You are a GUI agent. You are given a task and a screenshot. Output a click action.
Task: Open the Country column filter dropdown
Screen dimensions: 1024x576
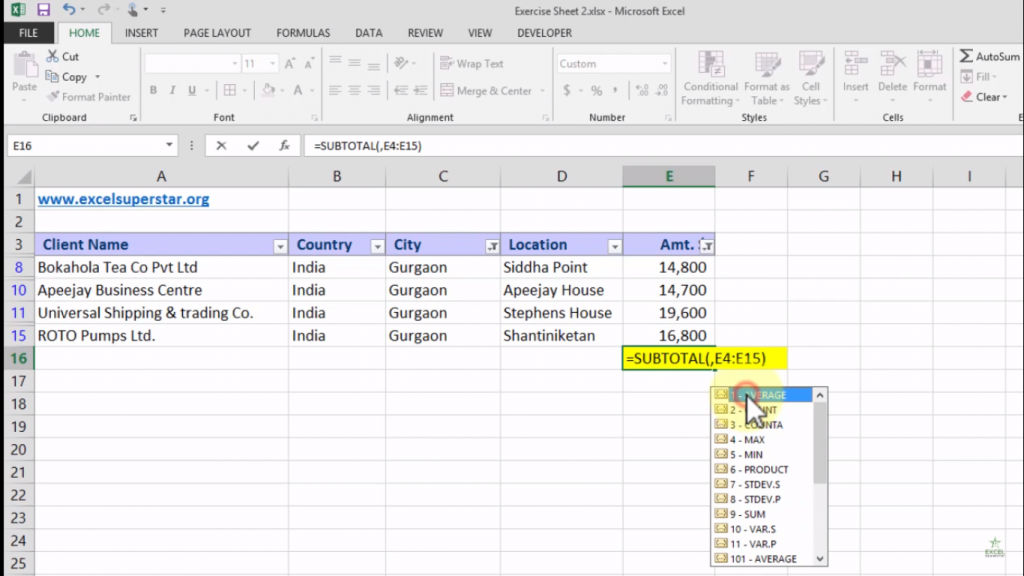[x=377, y=244]
